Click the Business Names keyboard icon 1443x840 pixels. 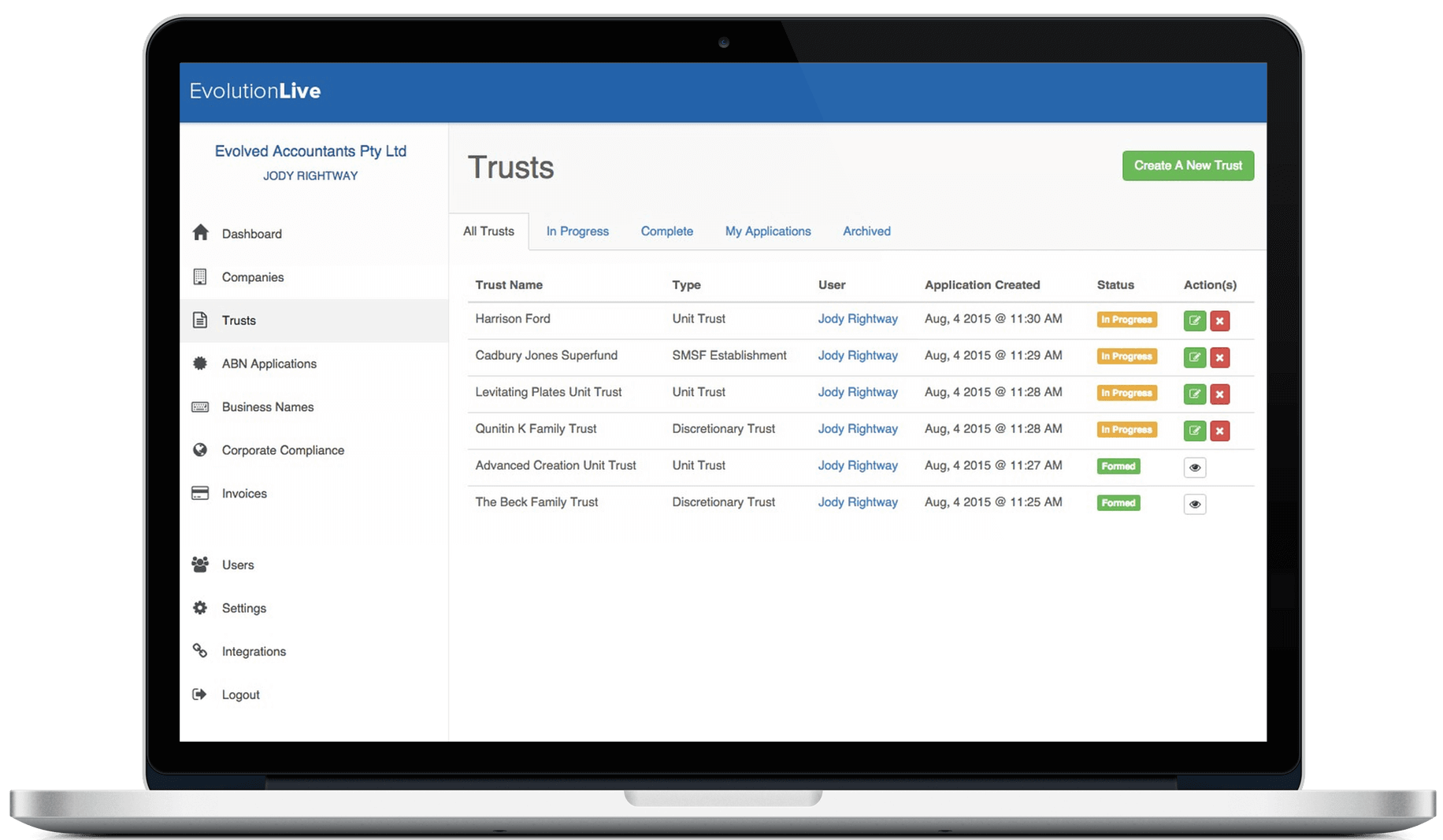pyautogui.click(x=200, y=407)
